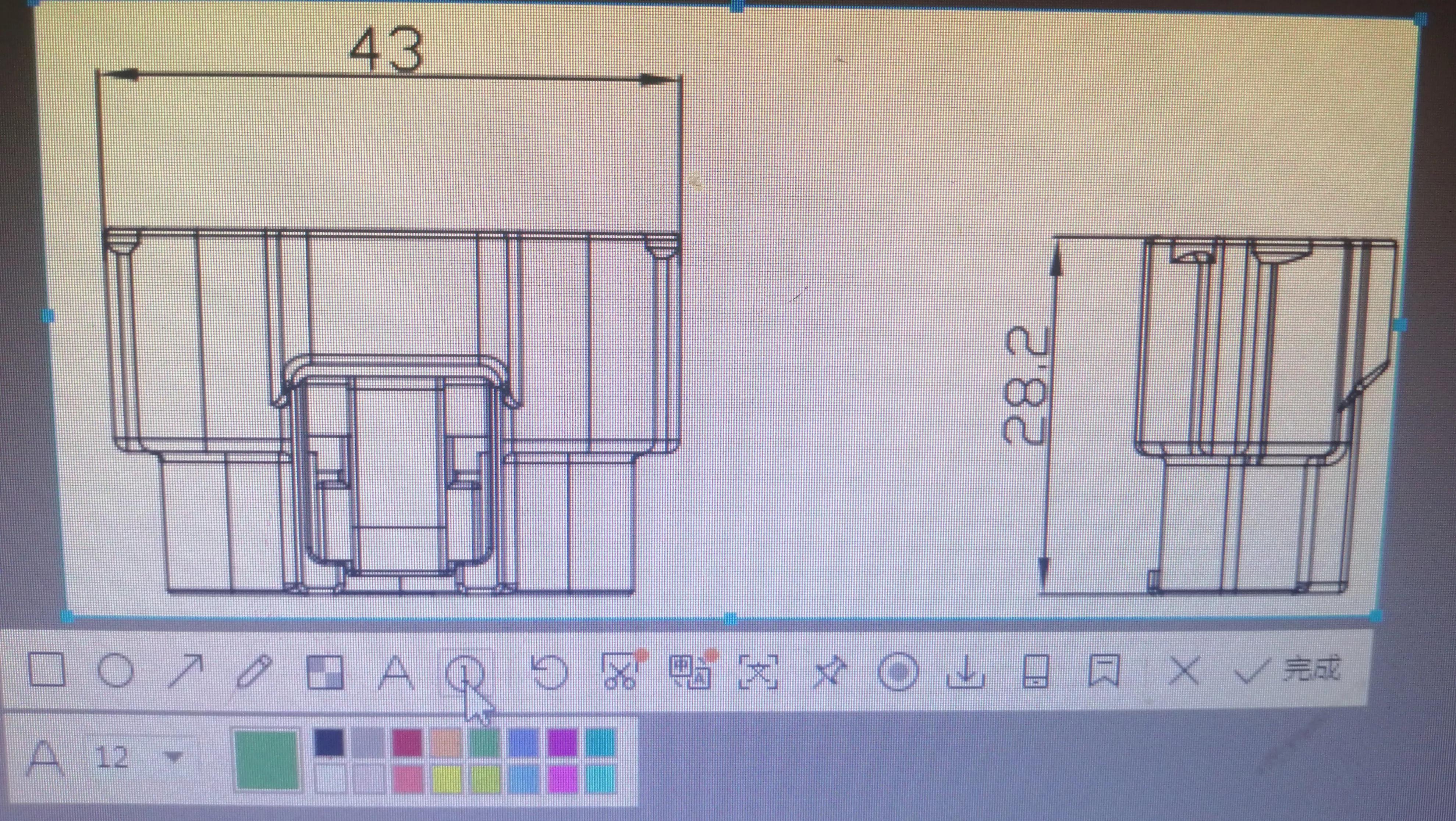
Task: Open the font size 12 dropdown
Action: pyautogui.click(x=173, y=756)
